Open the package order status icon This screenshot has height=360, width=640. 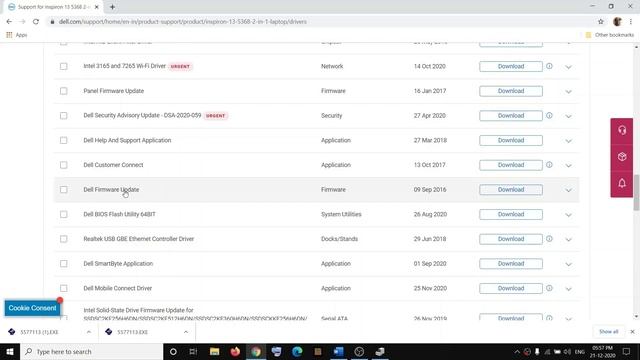[x=622, y=157]
